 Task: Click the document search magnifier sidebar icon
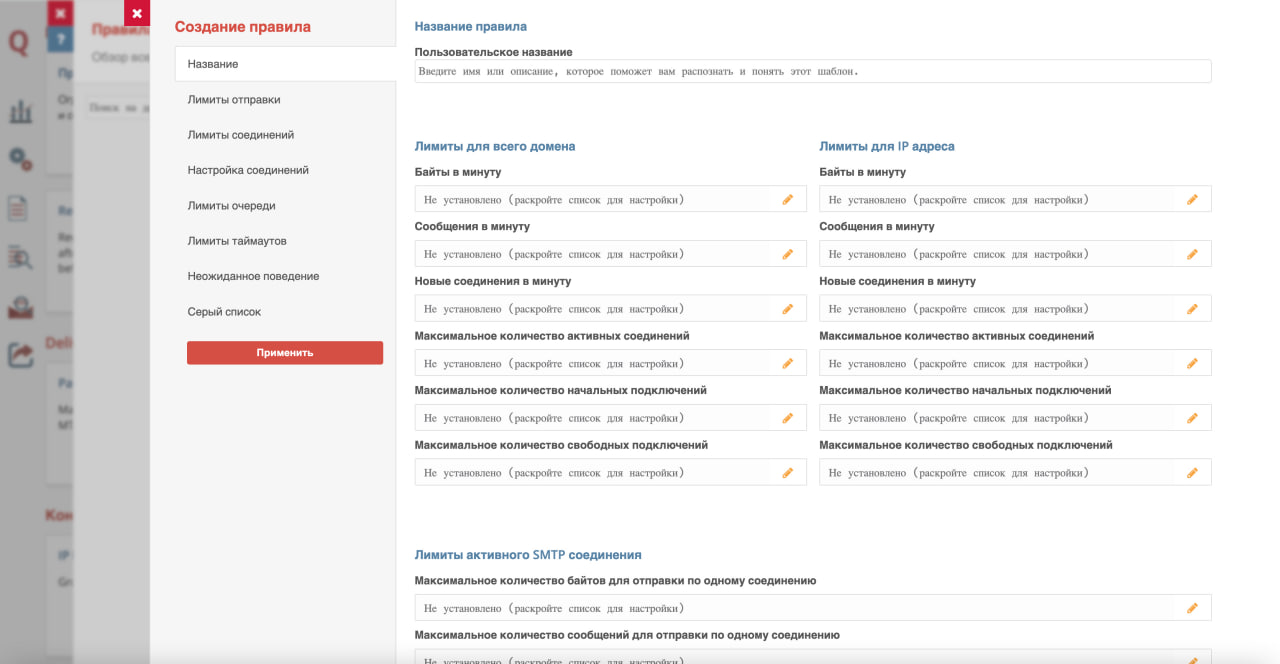pyautogui.click(x=21, y=257)
